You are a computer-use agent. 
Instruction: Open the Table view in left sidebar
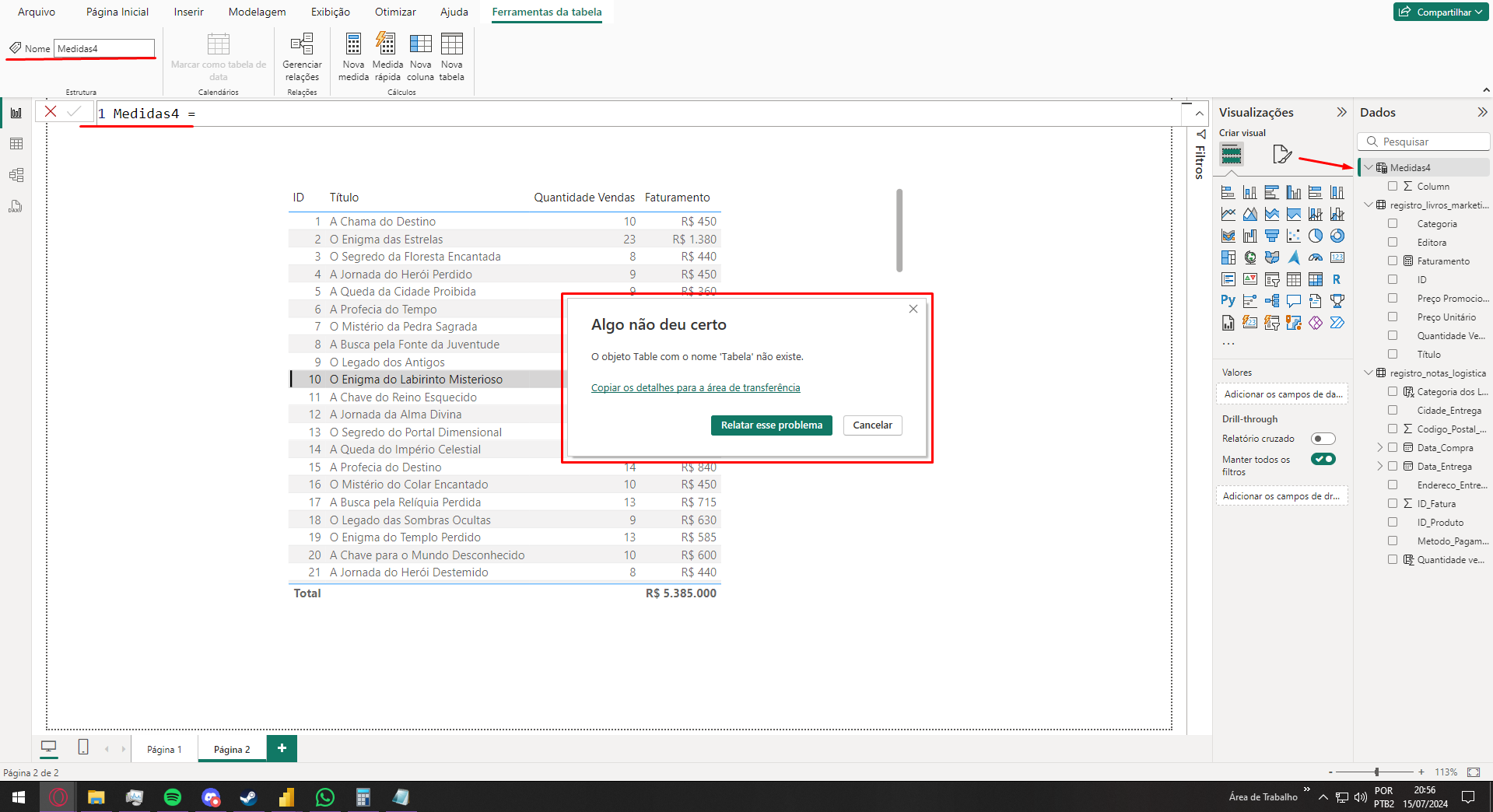pos(16,144)
